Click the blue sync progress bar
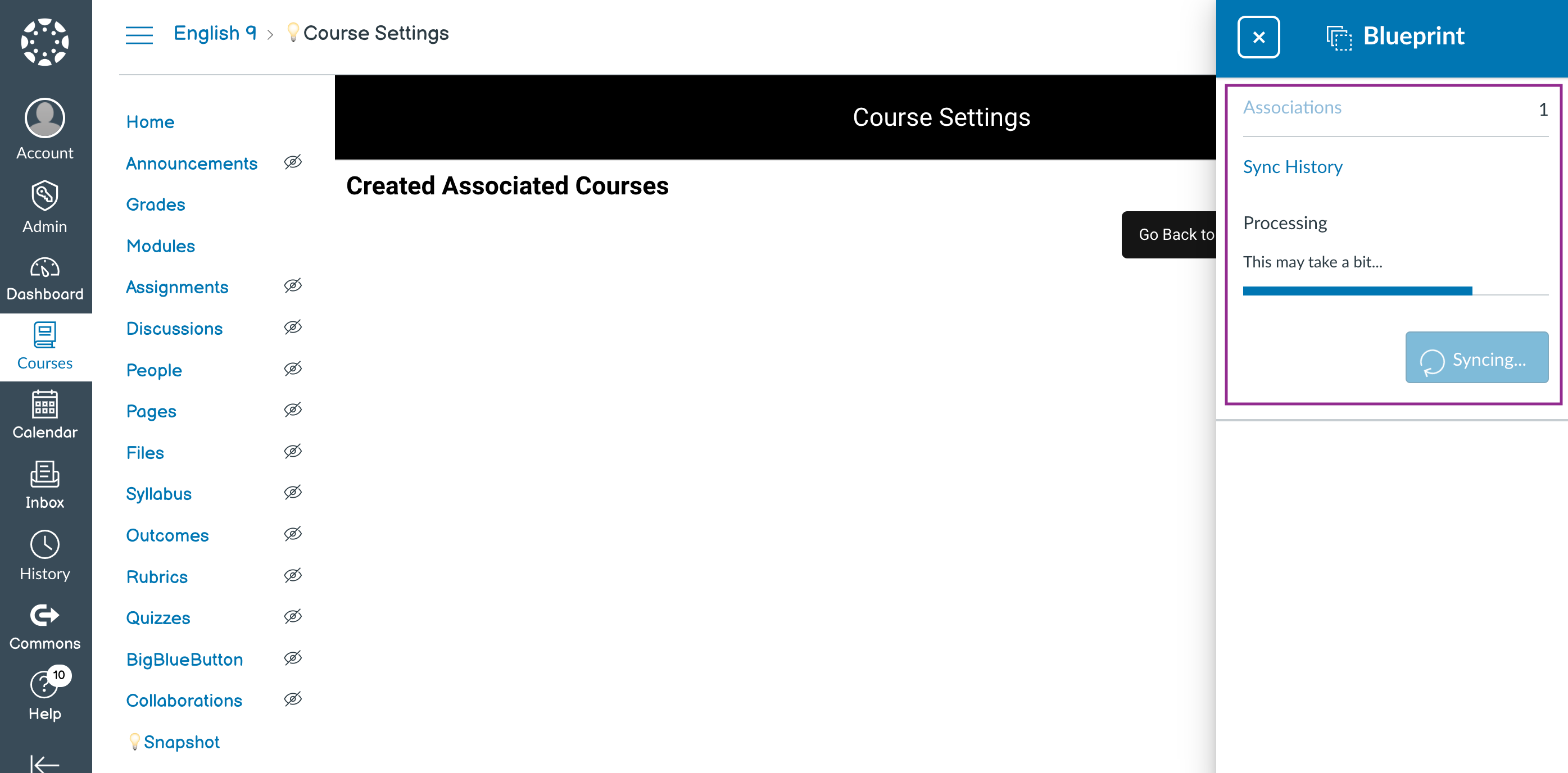 click(x=1357, y=291)
